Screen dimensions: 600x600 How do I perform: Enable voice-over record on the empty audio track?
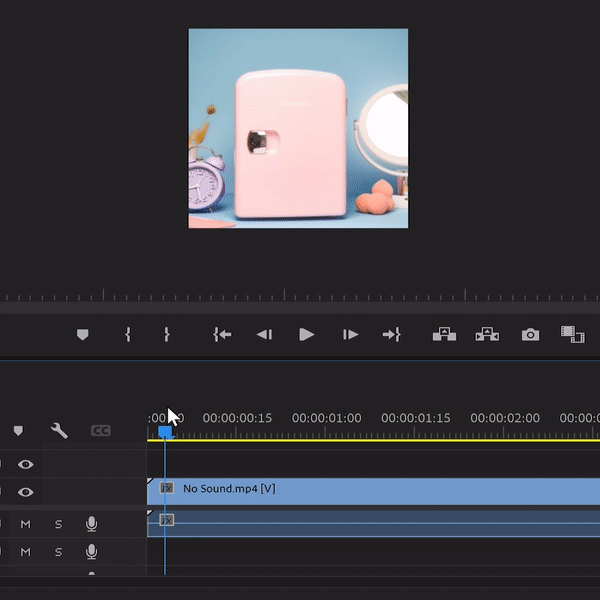[x=91, y=552]
